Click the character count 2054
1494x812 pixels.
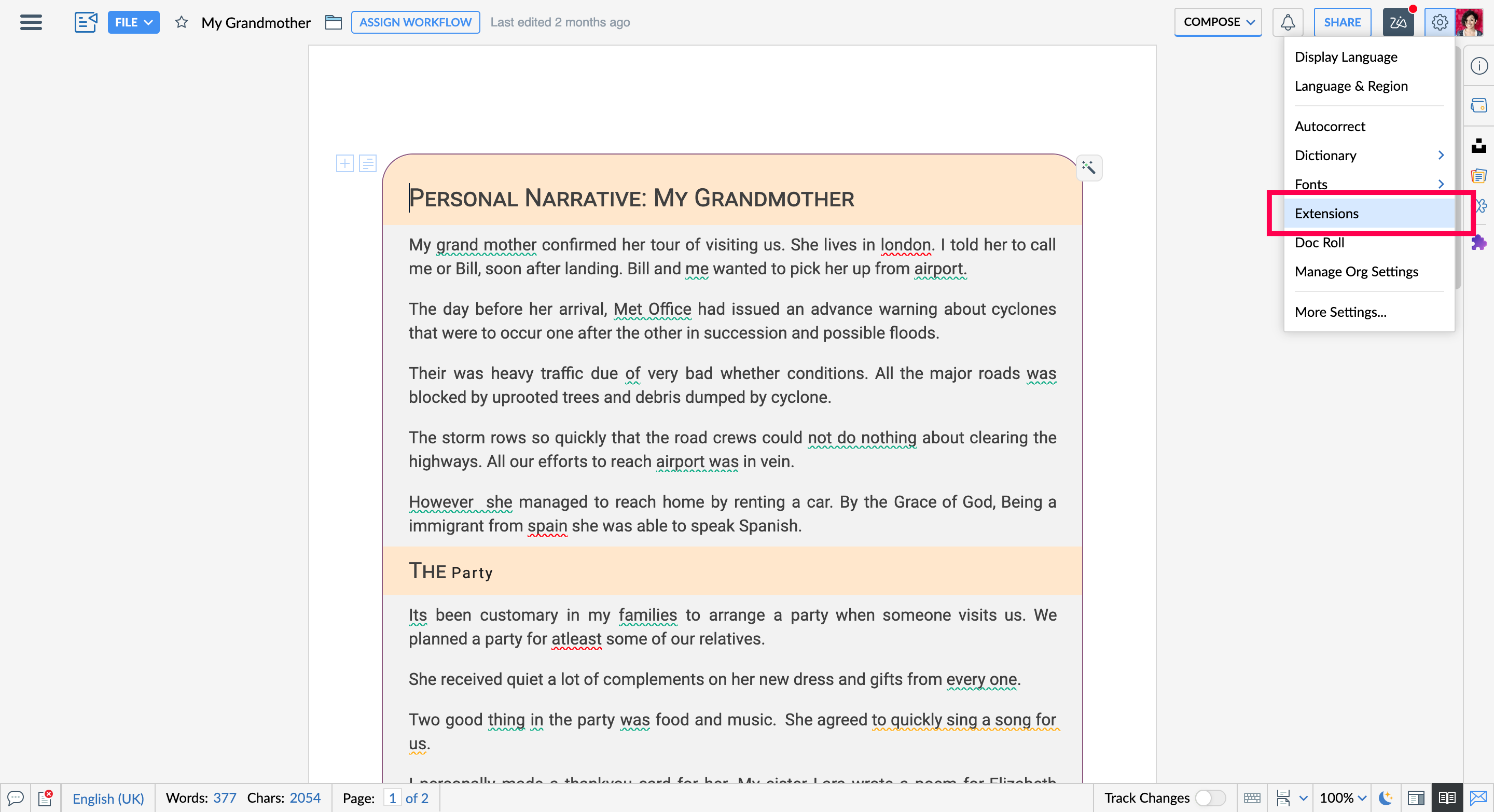tap(305, 798)
